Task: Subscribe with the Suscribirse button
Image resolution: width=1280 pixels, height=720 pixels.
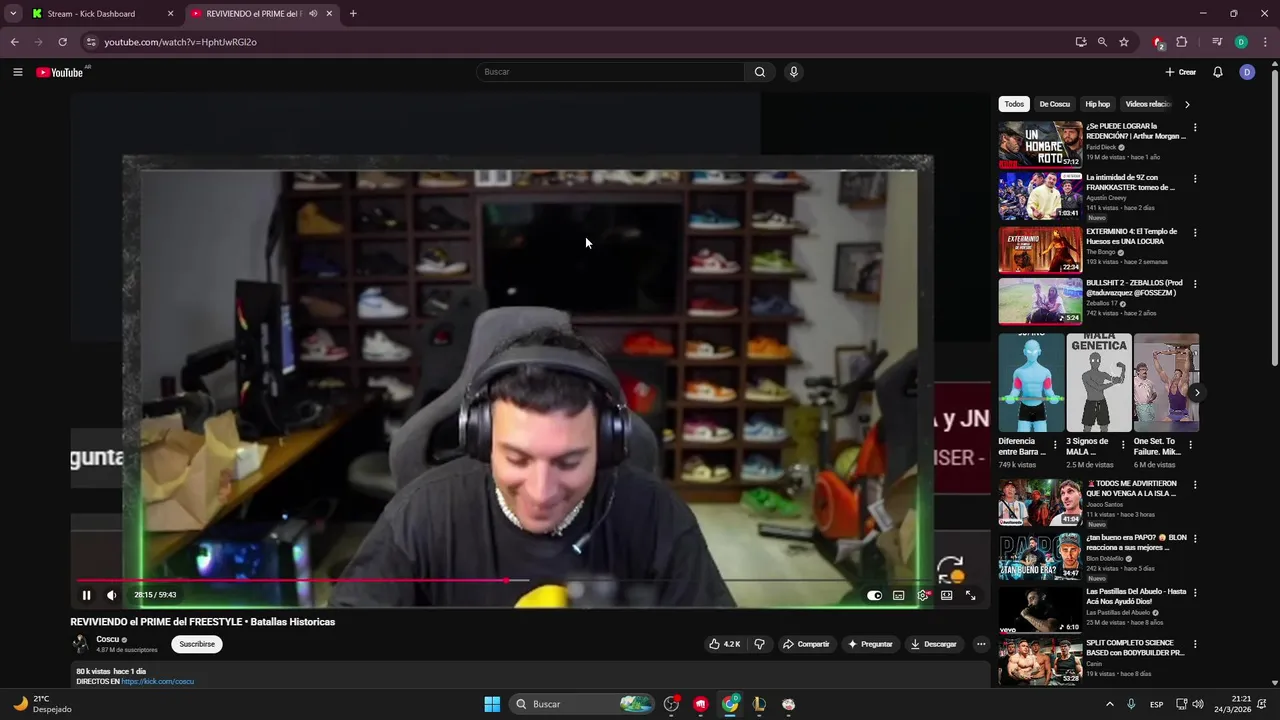Action: pyautogui.click(x=197, y=644)
